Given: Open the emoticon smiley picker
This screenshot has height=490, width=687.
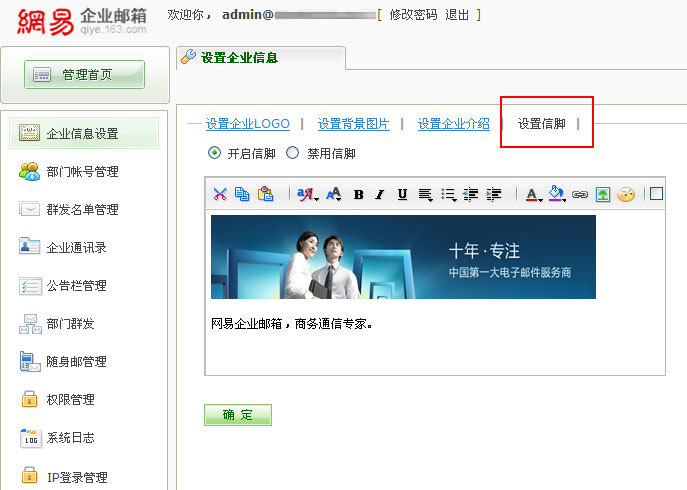Looking at the screenshot, I should pos(626,194).
